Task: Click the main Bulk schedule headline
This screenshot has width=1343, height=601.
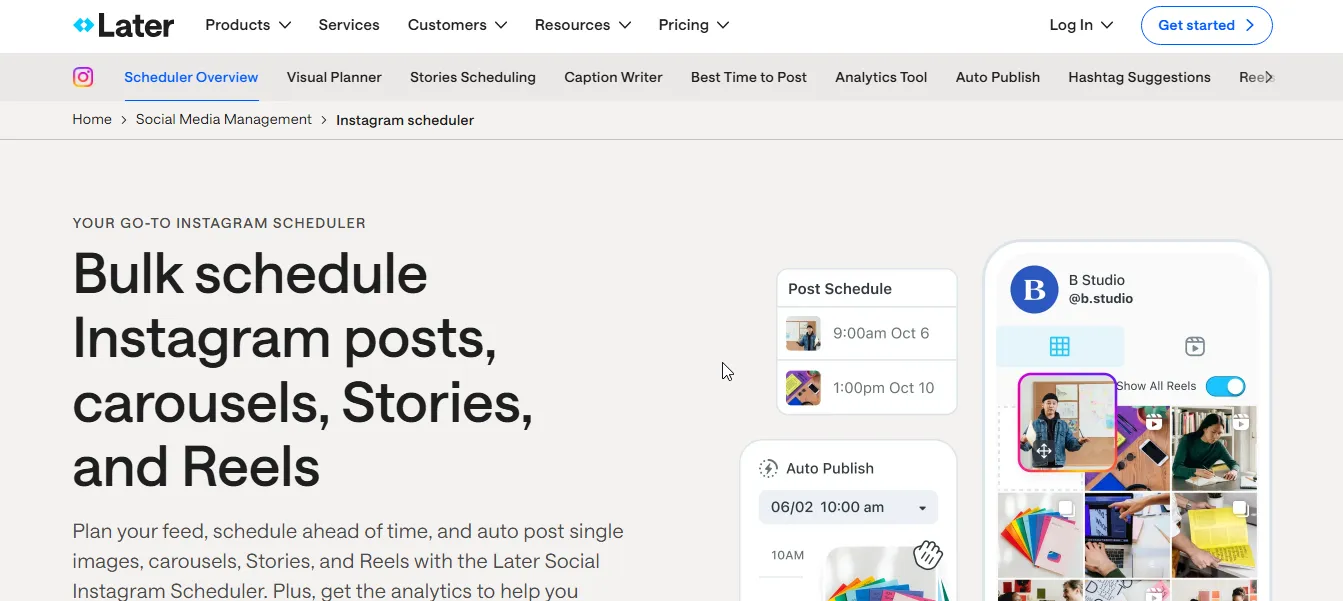Action: 303,370
